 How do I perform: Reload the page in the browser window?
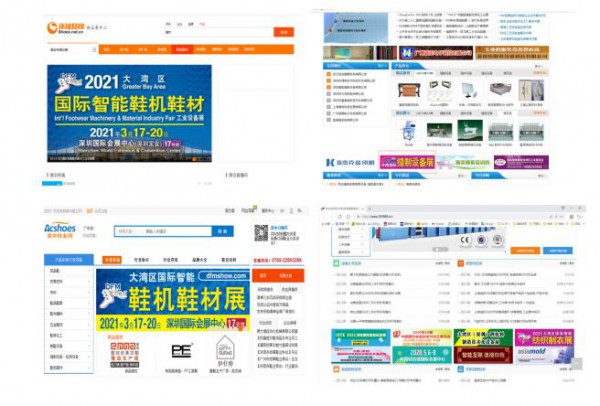tap(339, 217)
